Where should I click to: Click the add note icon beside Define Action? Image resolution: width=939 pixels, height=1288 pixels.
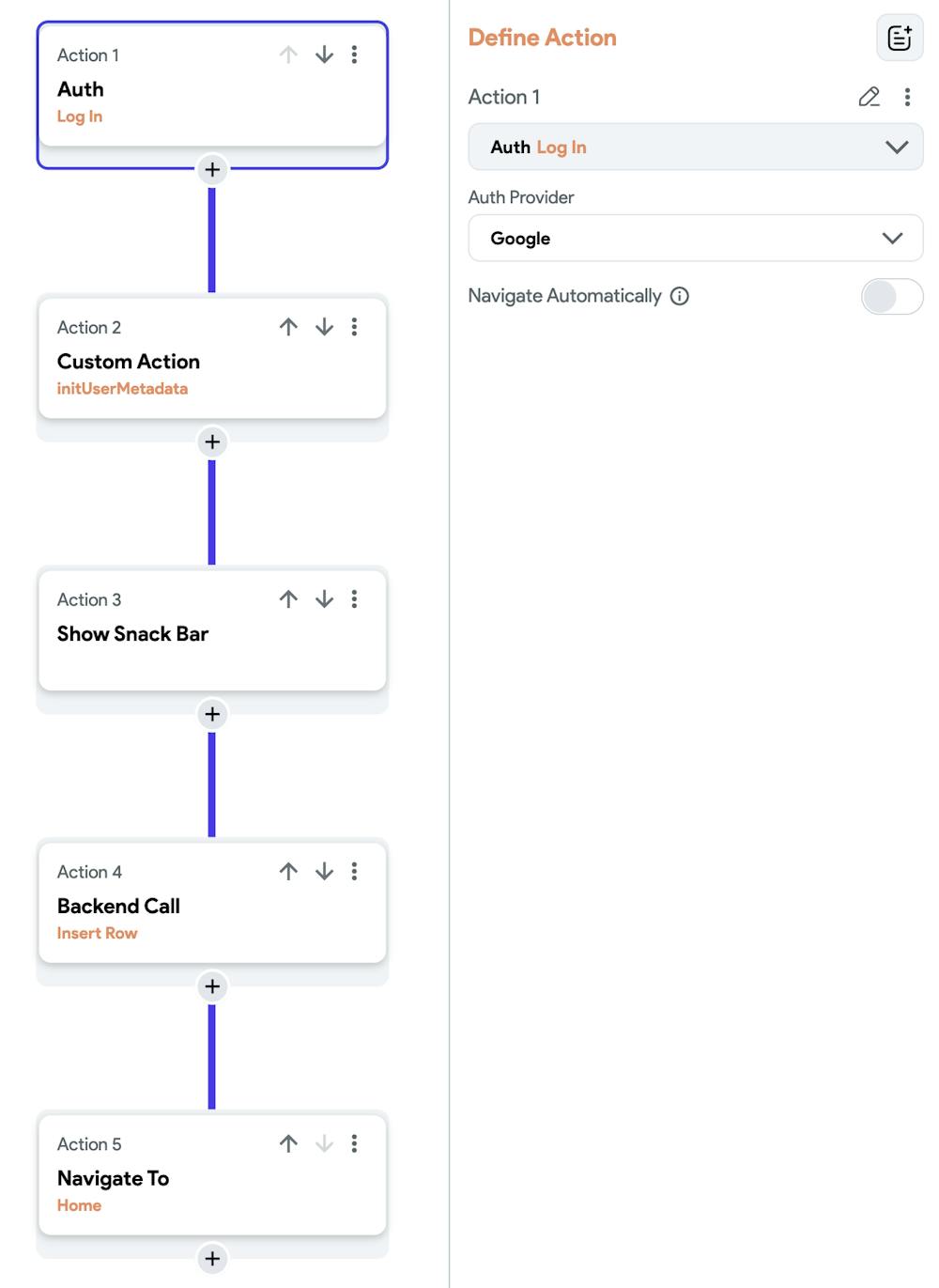point(899,38)
